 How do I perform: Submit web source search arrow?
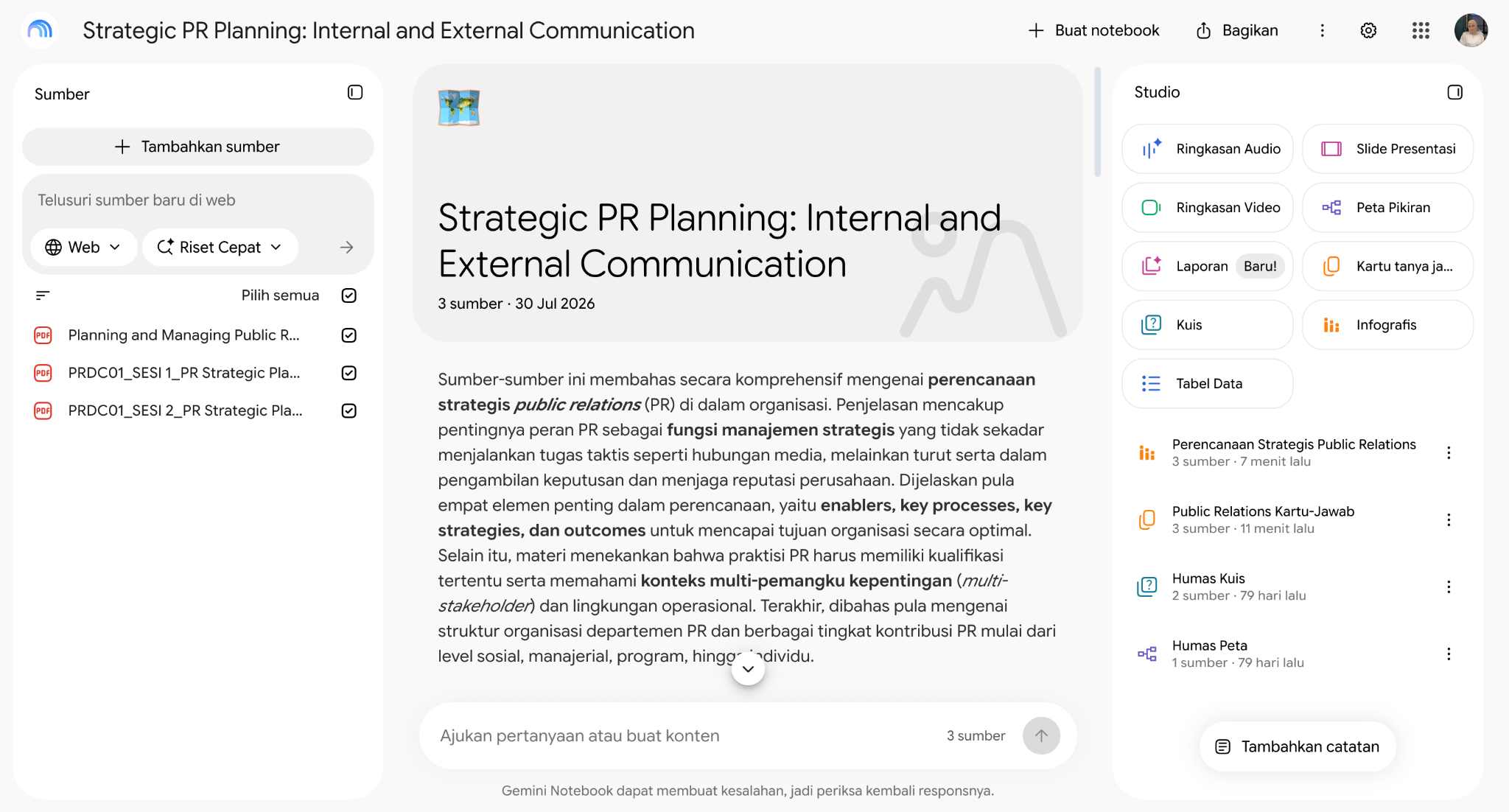pos(347,247)
